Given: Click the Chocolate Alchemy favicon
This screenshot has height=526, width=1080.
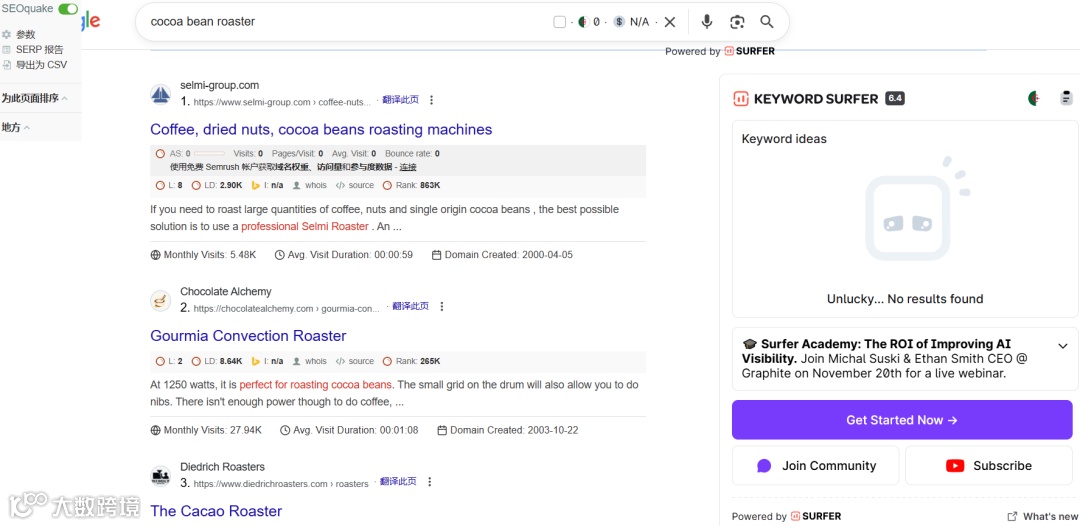Looking at the screenshot, I should click(x=160, y=301).
